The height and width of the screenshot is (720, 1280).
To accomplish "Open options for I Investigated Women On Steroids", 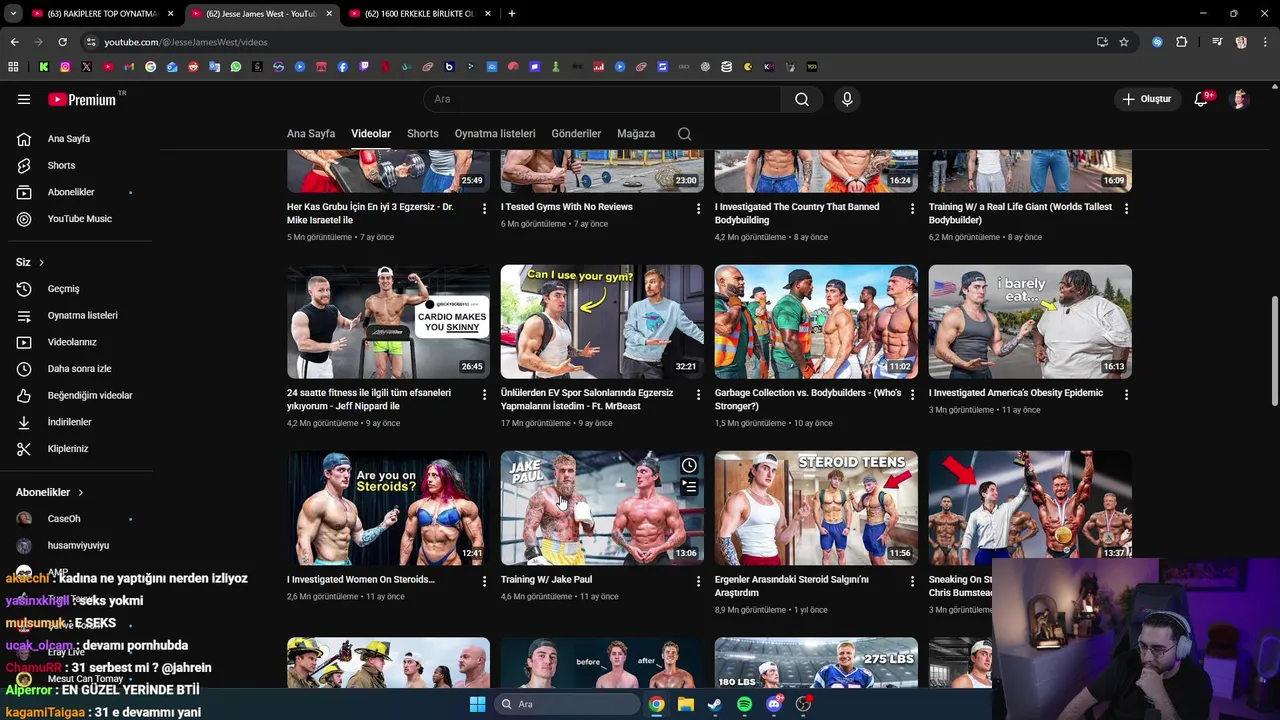I will click(484, 581).
